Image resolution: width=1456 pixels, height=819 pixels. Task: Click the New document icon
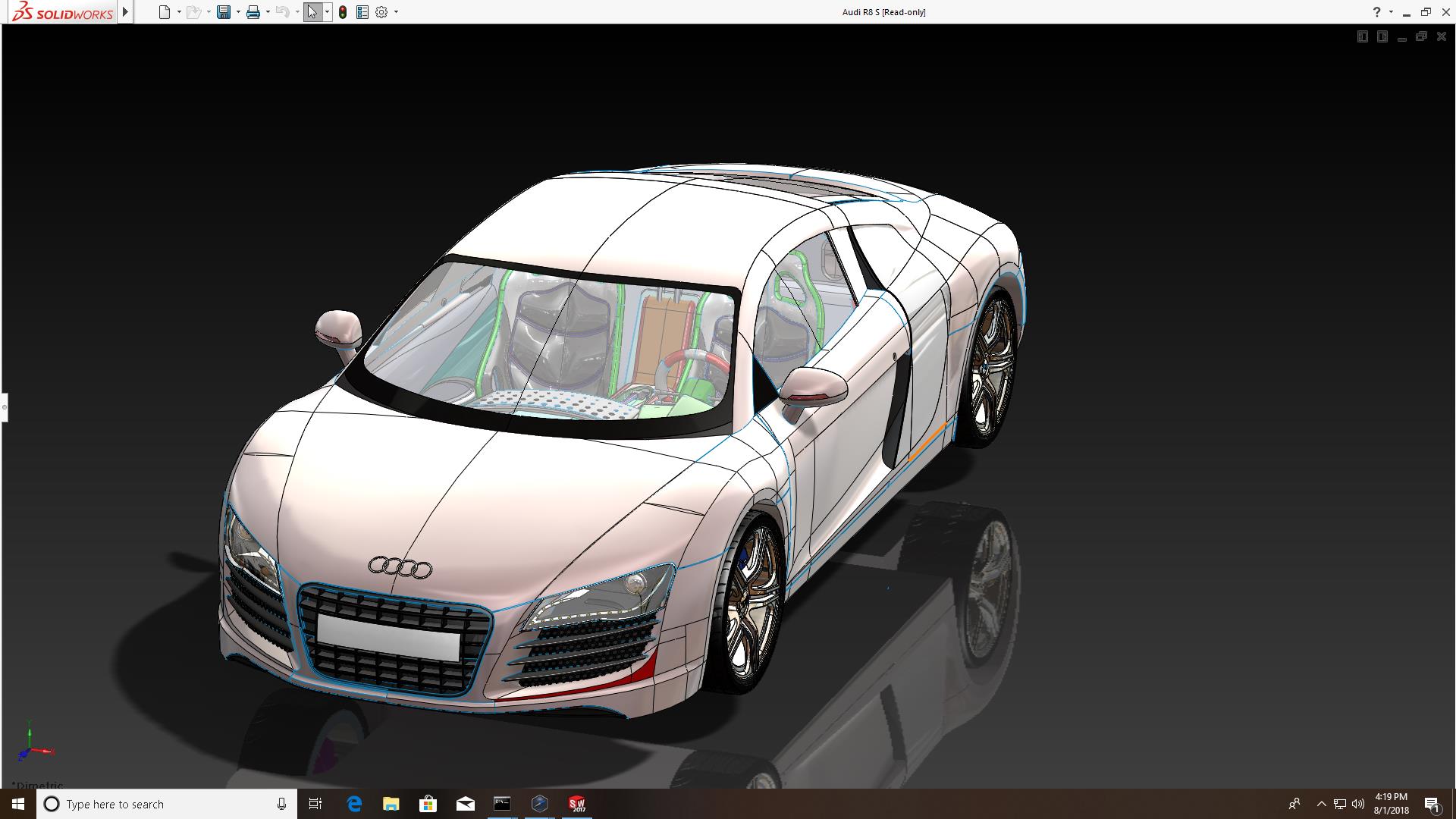tap(164, 12)
